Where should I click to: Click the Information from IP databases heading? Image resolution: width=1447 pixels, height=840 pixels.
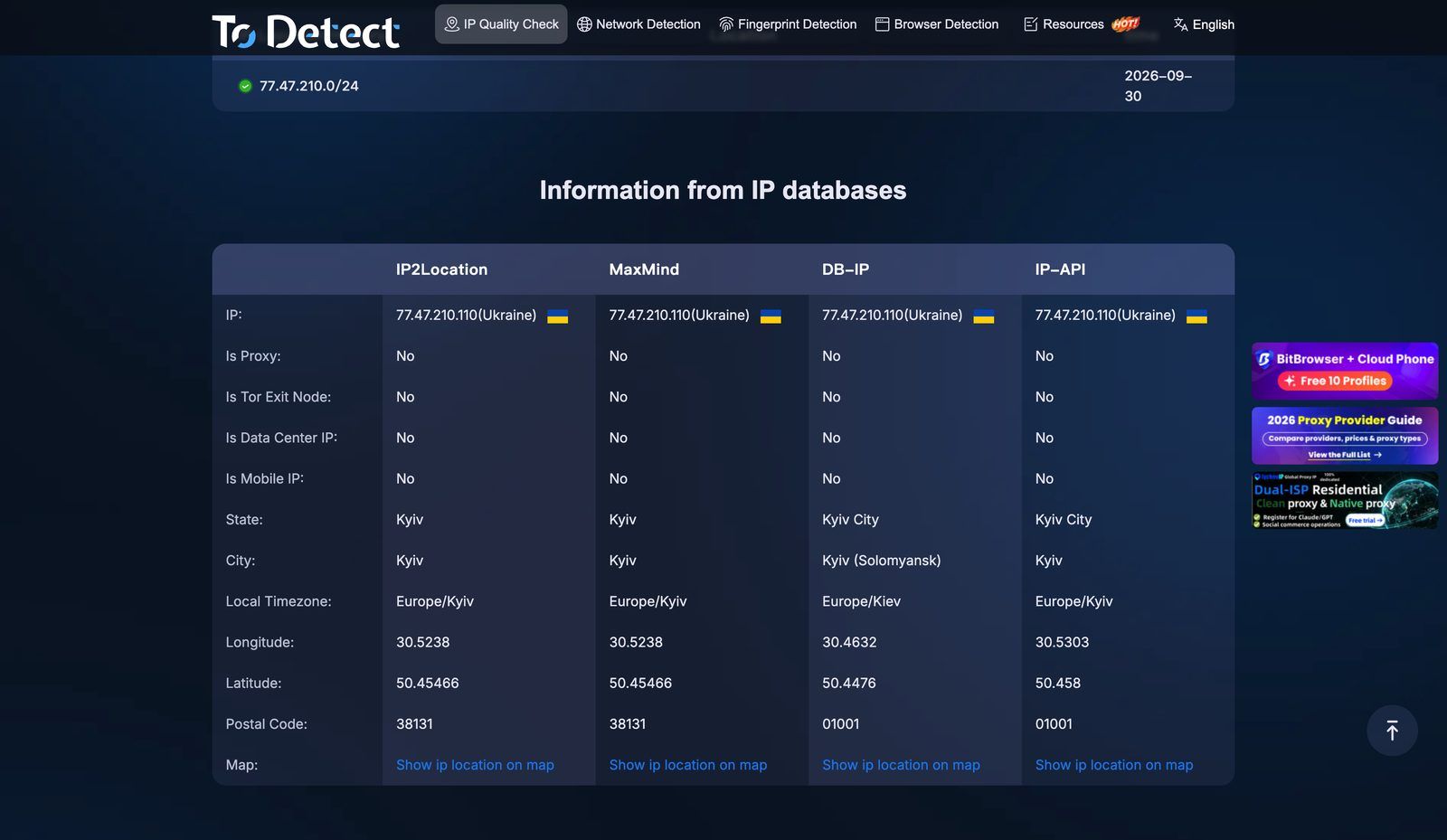(723, 190)
